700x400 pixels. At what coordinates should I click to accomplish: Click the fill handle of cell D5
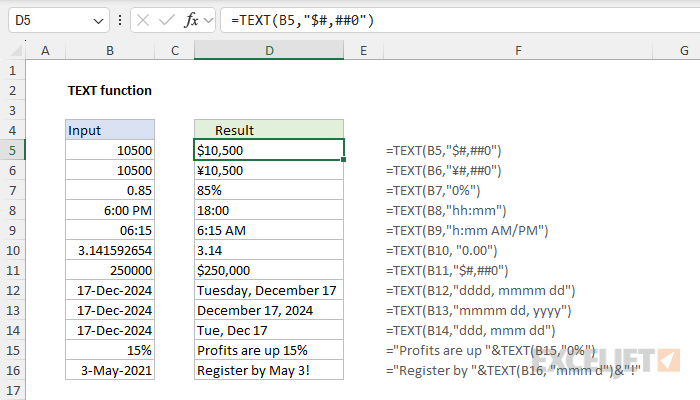(x=343, y=159)
